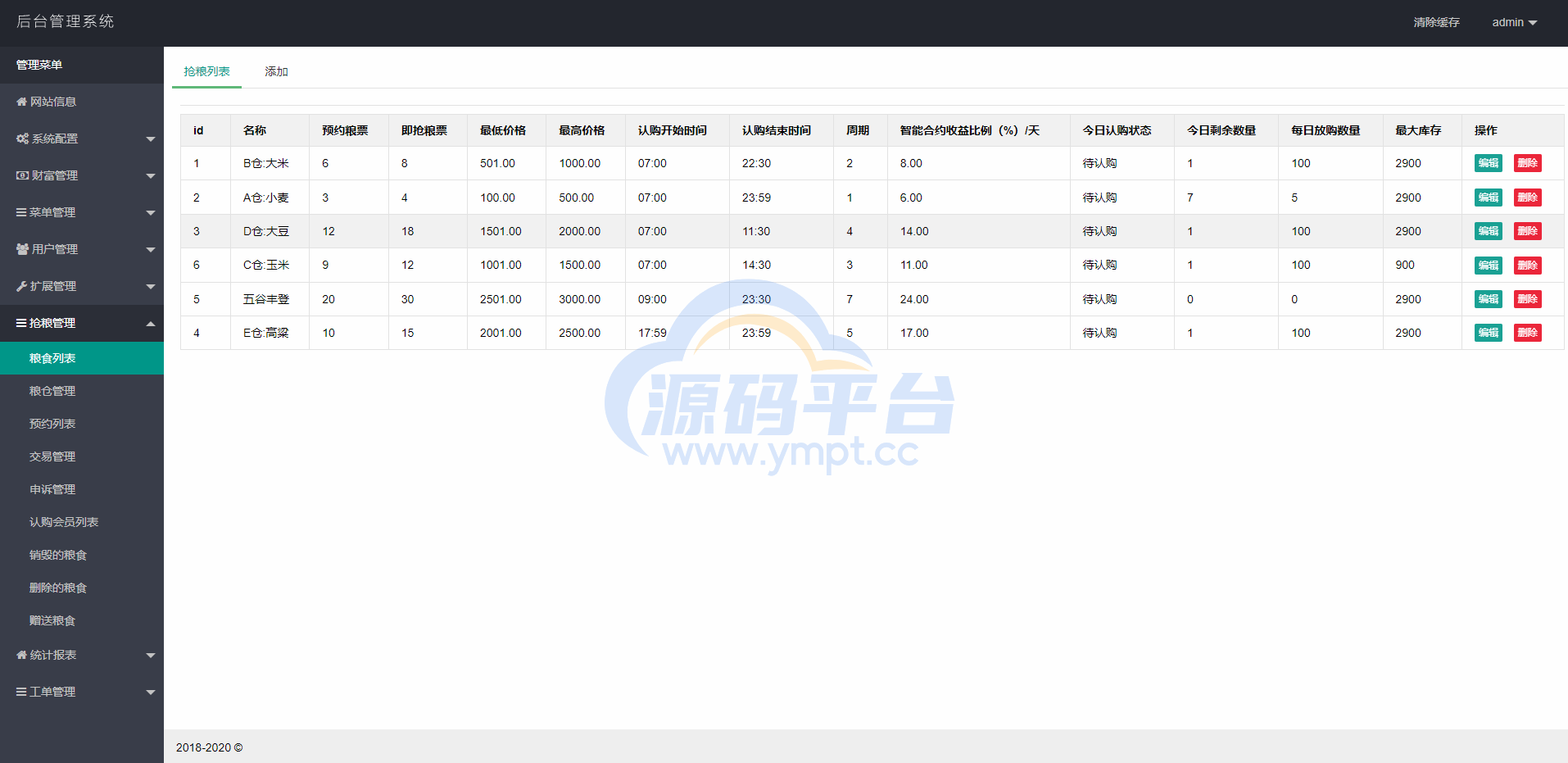The height and width of the screenshot is (763, 1568).
Task: Switch to the 抢粮列表 tab
Action: 206,71
